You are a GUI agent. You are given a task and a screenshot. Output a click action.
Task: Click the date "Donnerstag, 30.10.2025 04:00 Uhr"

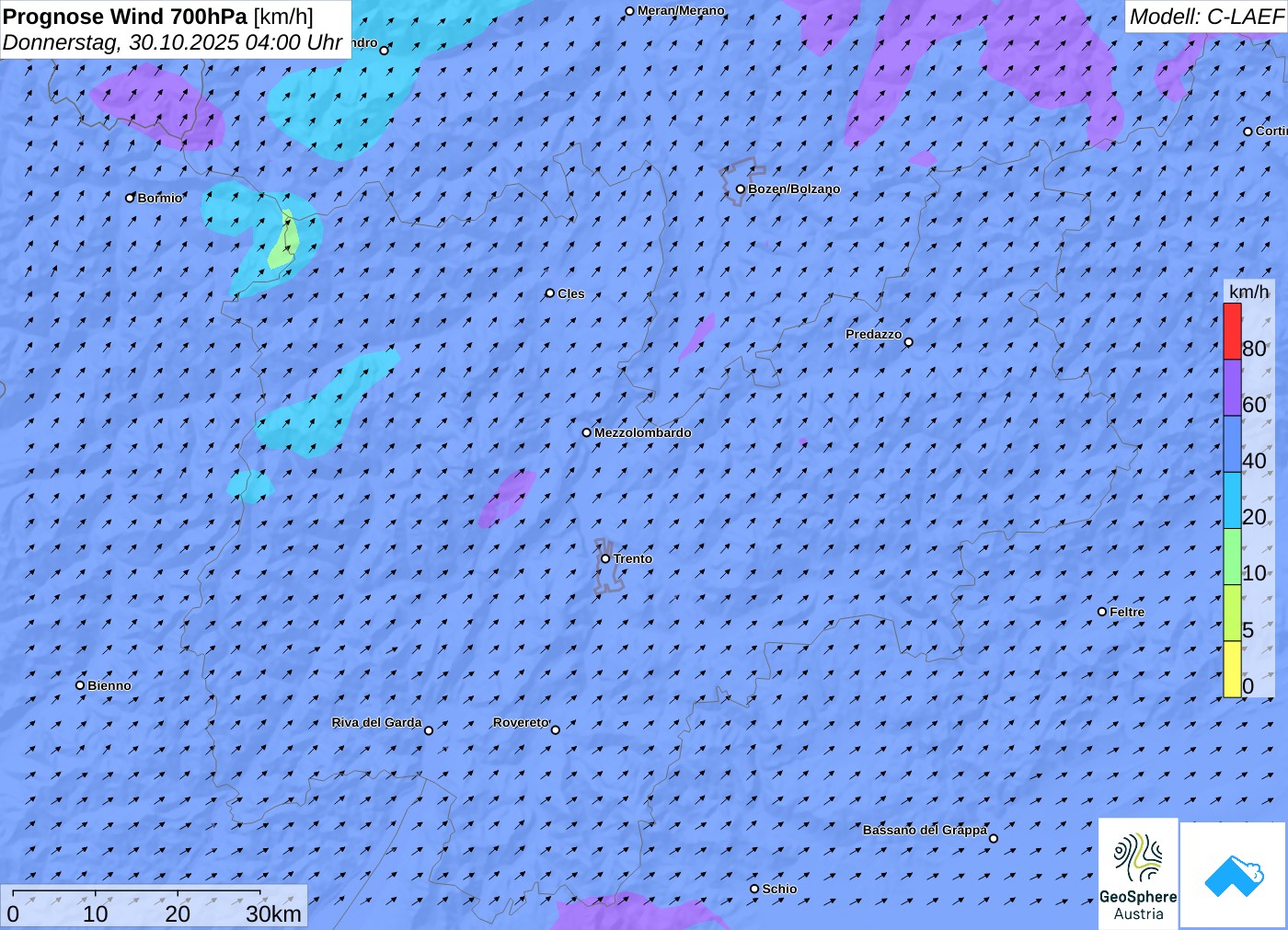tap(173, 42)
